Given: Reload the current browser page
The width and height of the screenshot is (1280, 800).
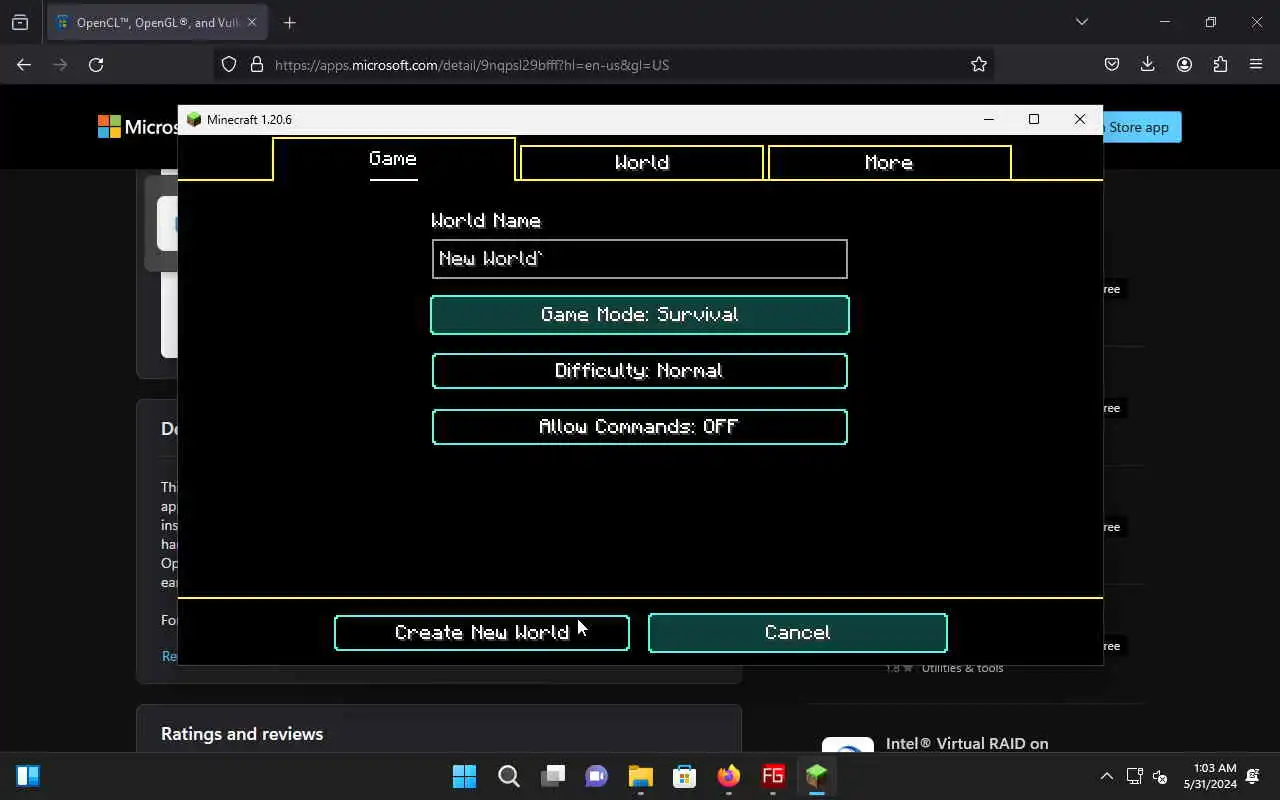Looking at the screenshot, I should [96, 64].
